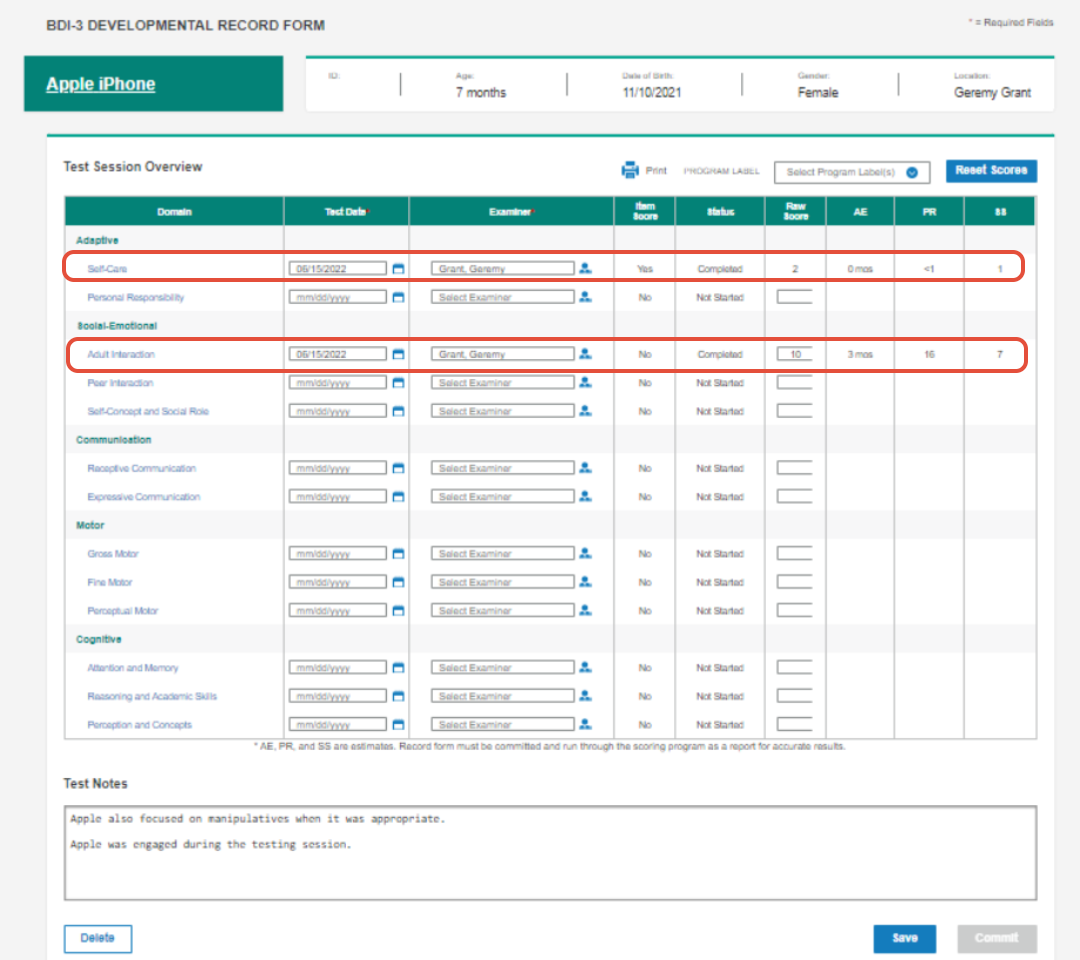Open calendar icon for Personal Responsibility row
Image resolution: width=1080 pixels, height=960 pixels.
398,298
